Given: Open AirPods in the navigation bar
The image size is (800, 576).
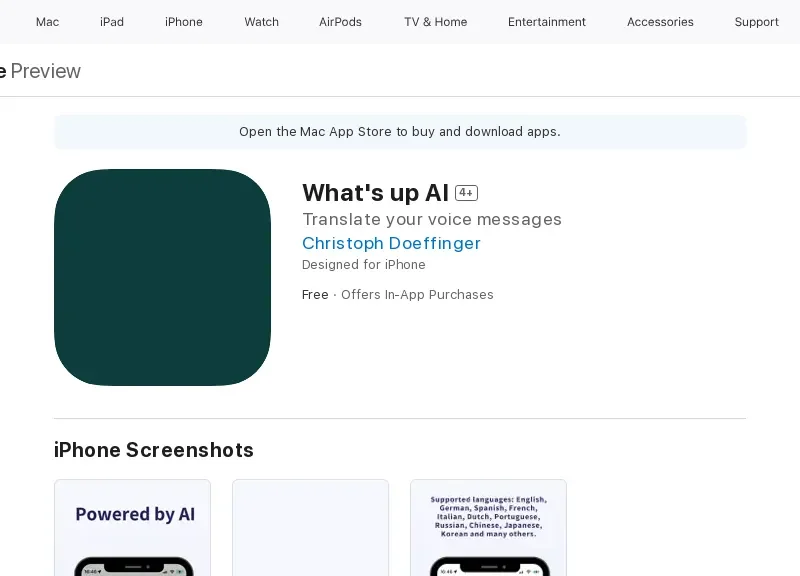Looking at the screenshot, I should (x=340, y=22).
